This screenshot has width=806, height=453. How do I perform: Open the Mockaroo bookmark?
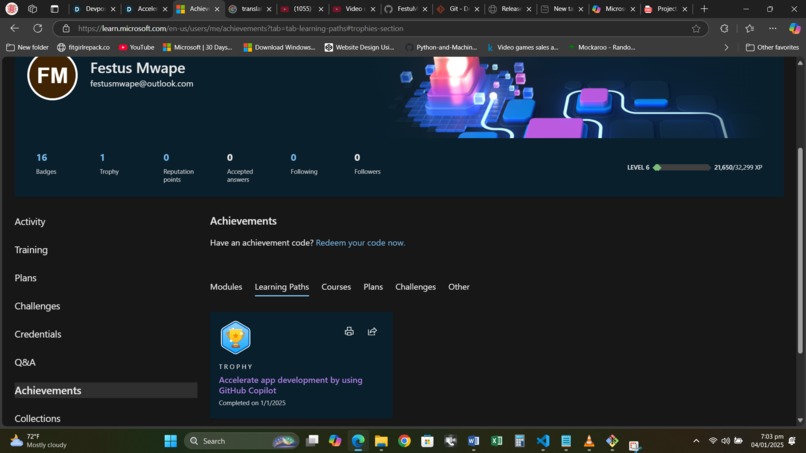[x=601, y=47]
